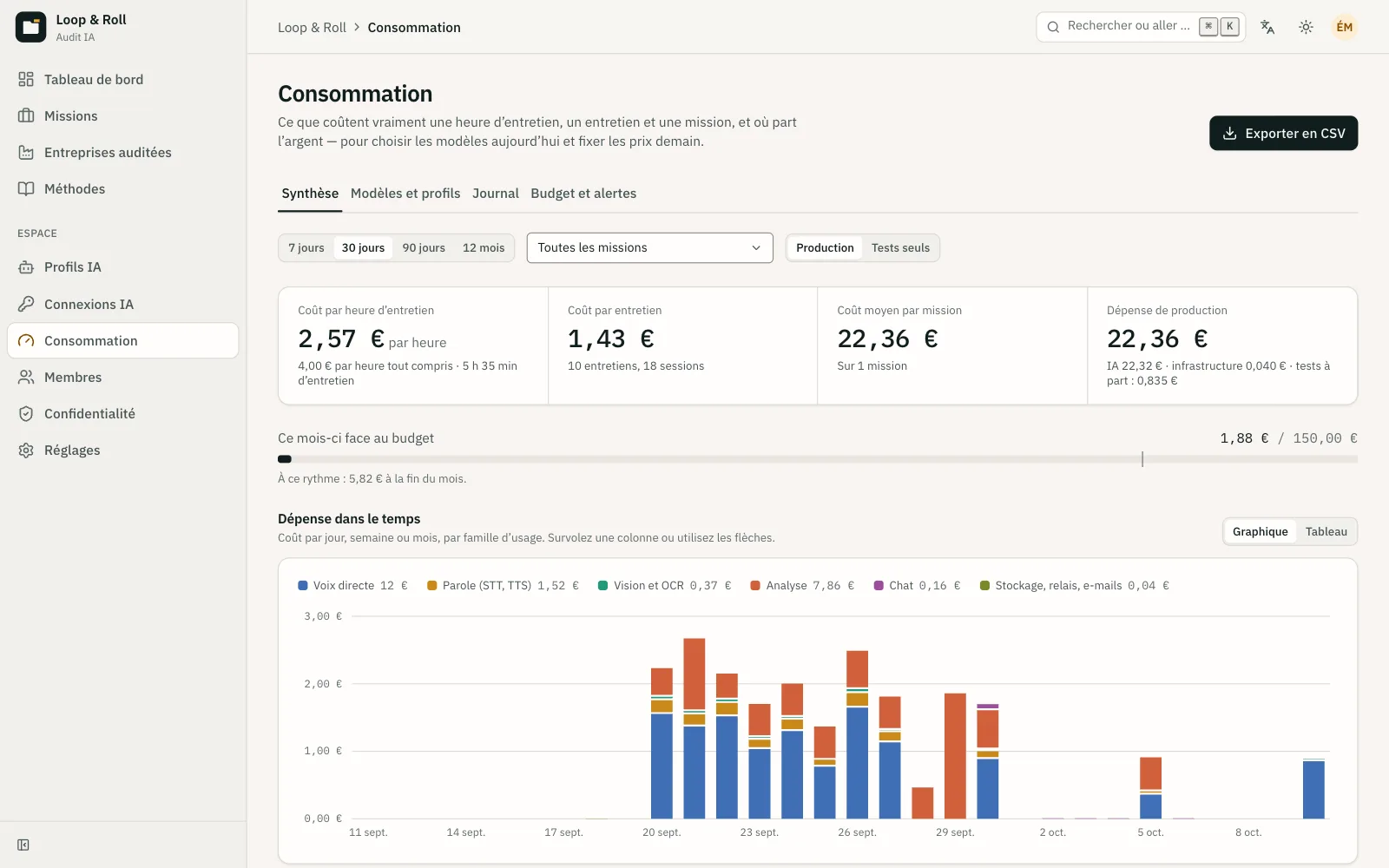Collapse the sidebar with the panel icon
The image size is (1389, 868).
click(23, 845)
